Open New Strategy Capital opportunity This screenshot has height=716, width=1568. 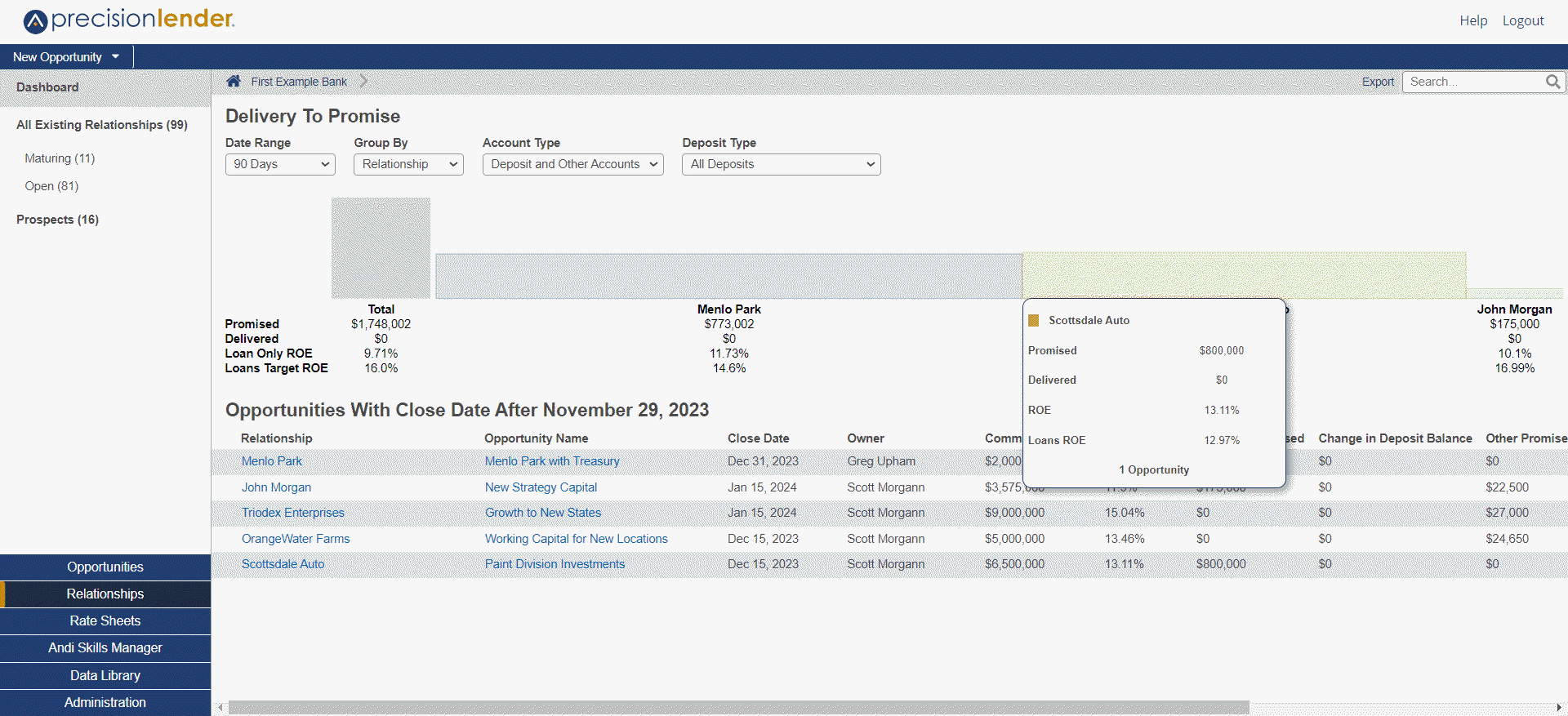[541, 487]
